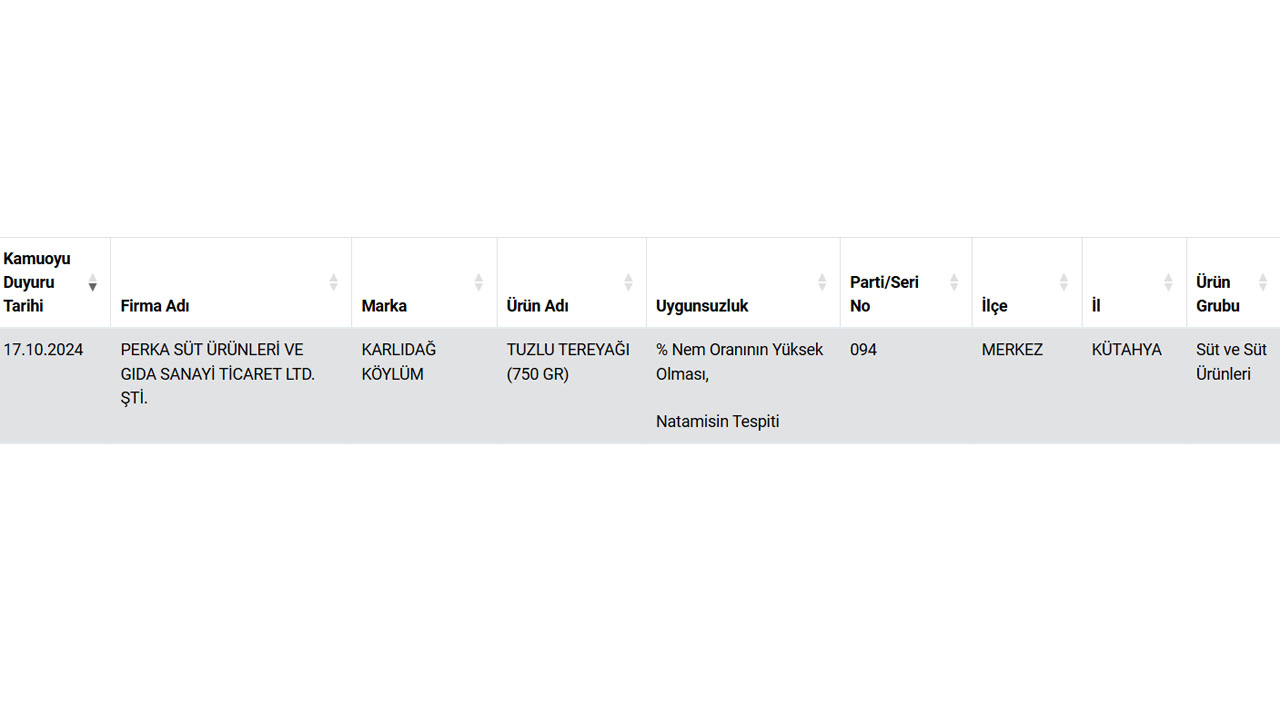Screen dimensions: 1280x720
Task: Click the Natamisin Tespiti text
Action: point(717,422)
